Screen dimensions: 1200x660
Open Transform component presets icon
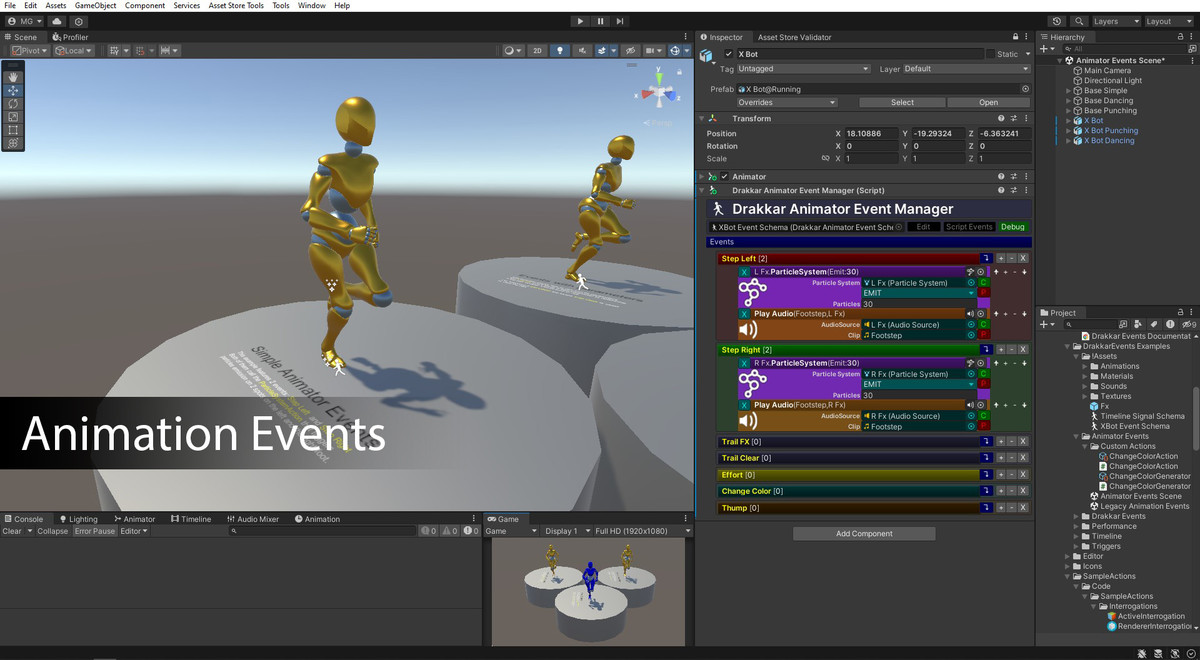pyautogui.click(x=1013, y=118)
